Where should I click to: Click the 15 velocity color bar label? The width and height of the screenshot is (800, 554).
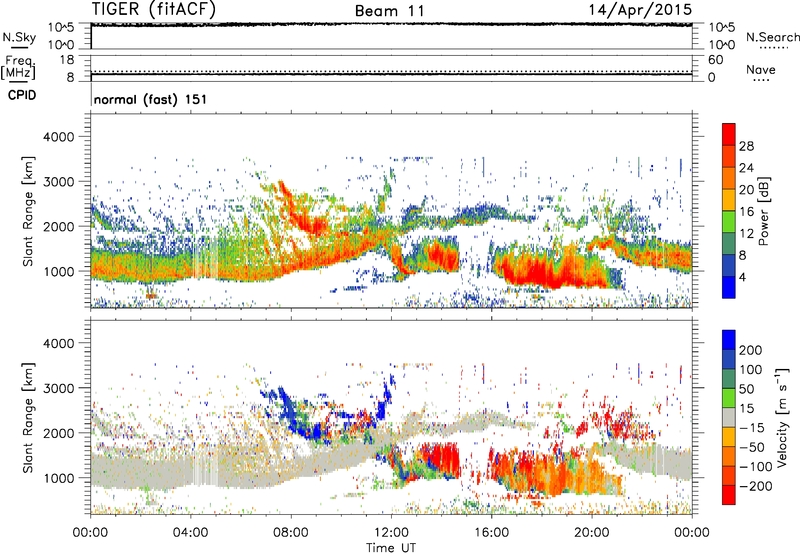point(746,409)
